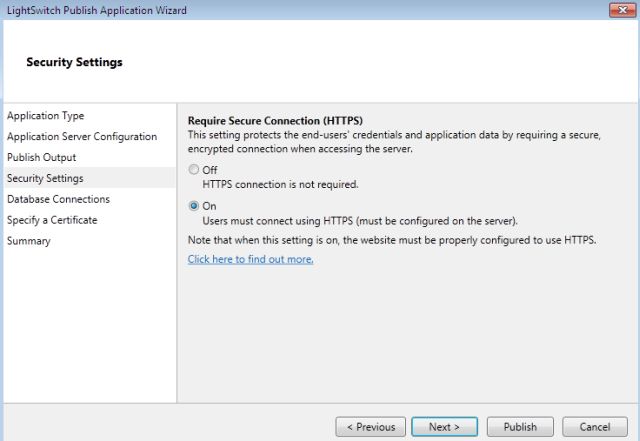Click the LightSwitch Publish Application Wizard title bar
Image resolution: width=640 pixels, height=441 pixels.
[x=250, y=9]
